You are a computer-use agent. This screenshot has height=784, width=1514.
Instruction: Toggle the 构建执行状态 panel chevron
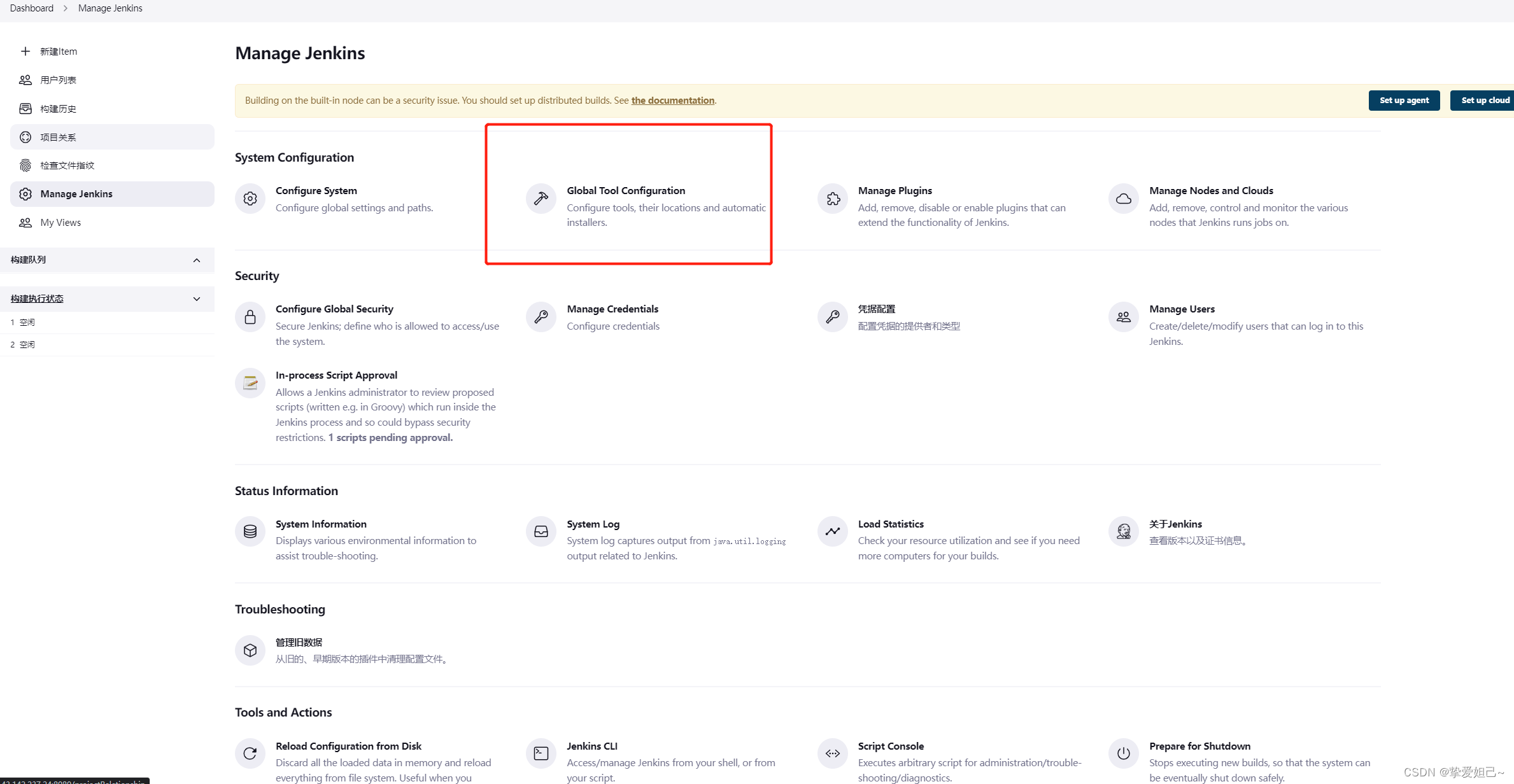(x=197, y=299)
